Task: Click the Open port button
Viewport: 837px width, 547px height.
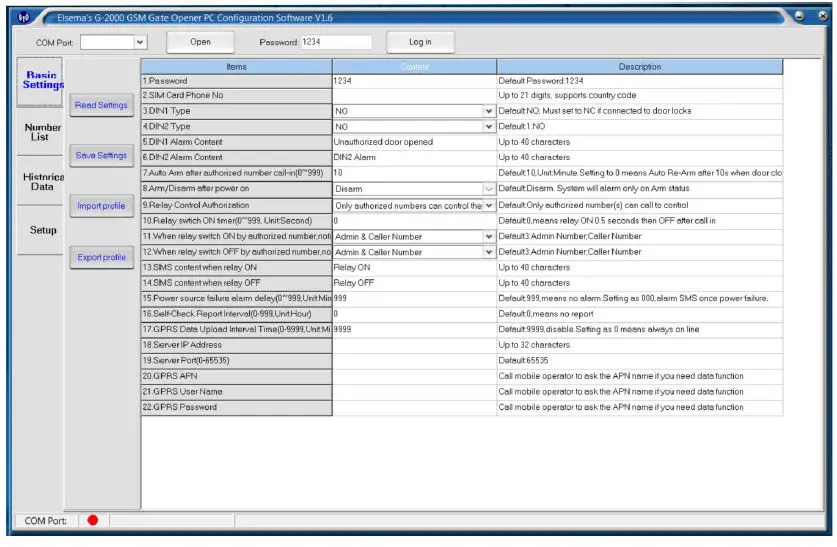Action: (200, 42)
